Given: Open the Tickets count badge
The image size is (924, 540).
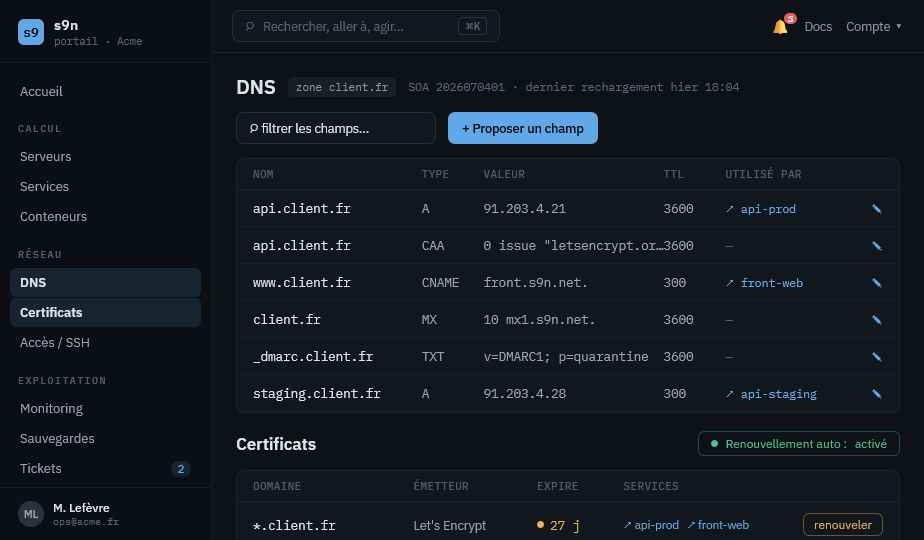Looking at the screenshot, I should pyautogui.click(x=180, y=469).
